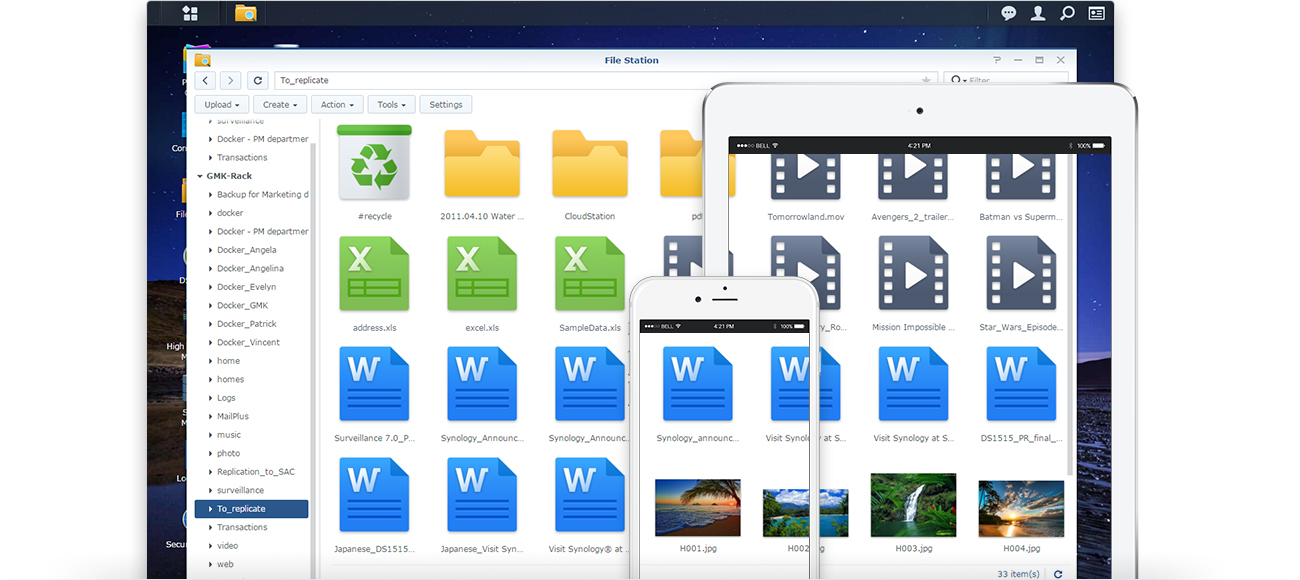The width and height of the screenshot is (1300, 580).
Task: Click the File Station help question mark
Action: click(x=996, y=60)
